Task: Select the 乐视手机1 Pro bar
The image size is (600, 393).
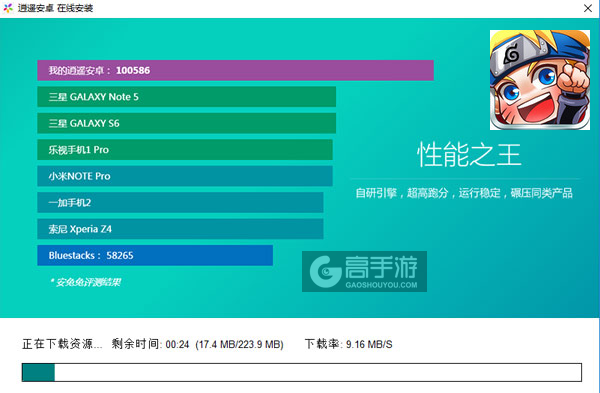Action: tap(185, 150)
